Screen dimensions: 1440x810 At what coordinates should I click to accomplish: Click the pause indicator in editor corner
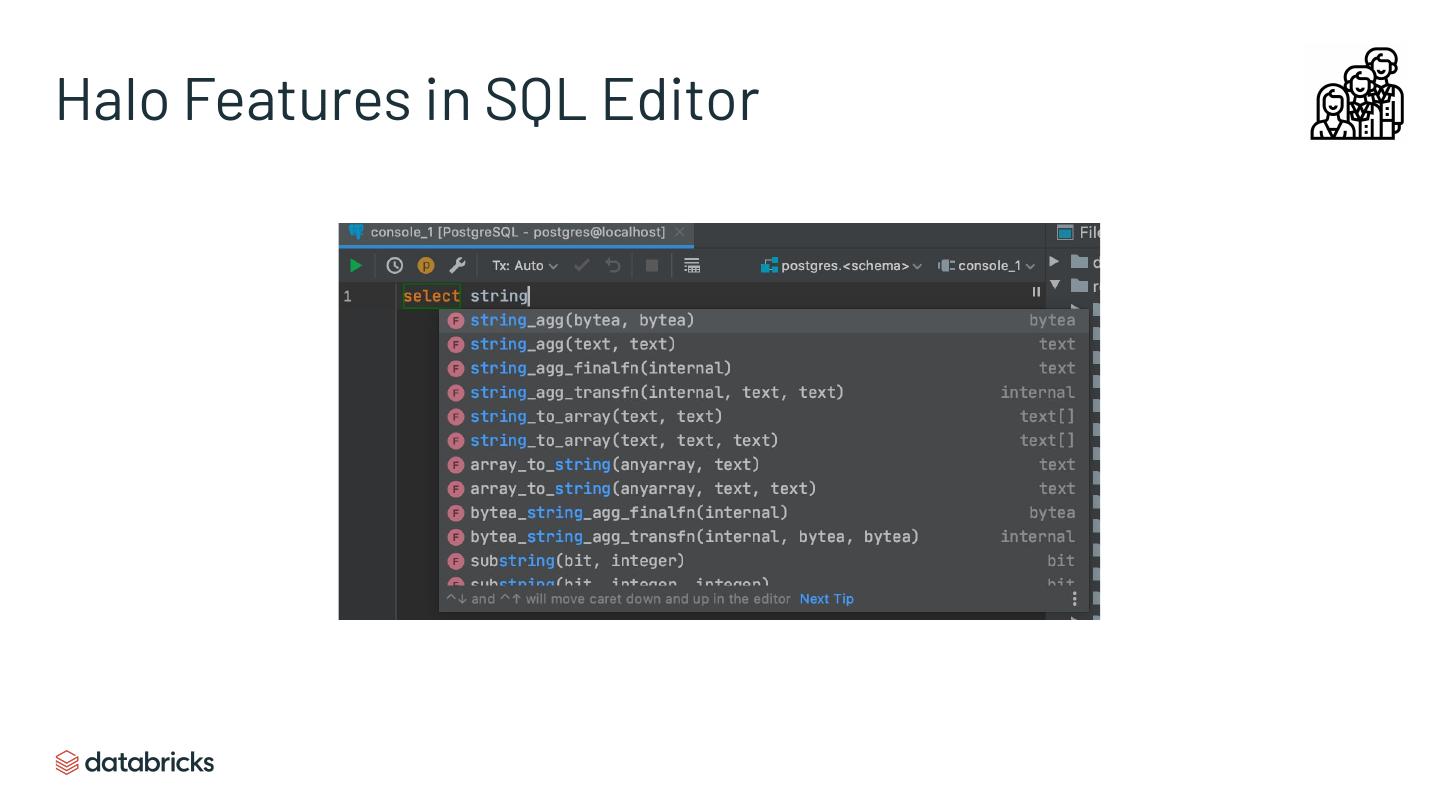tap(1036, 292)
